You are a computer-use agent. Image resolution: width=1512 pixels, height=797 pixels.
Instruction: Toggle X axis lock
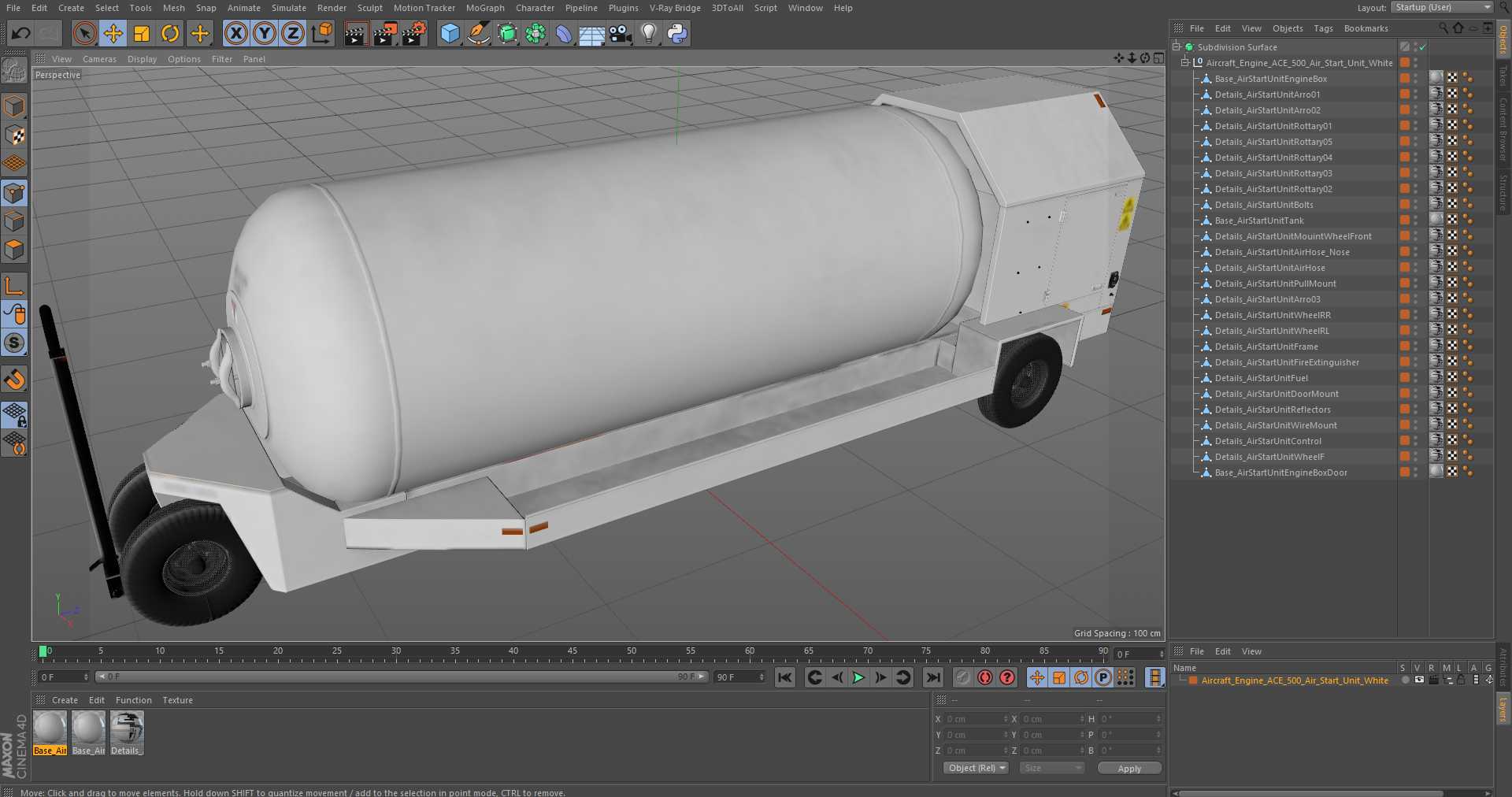coord(235,33)
